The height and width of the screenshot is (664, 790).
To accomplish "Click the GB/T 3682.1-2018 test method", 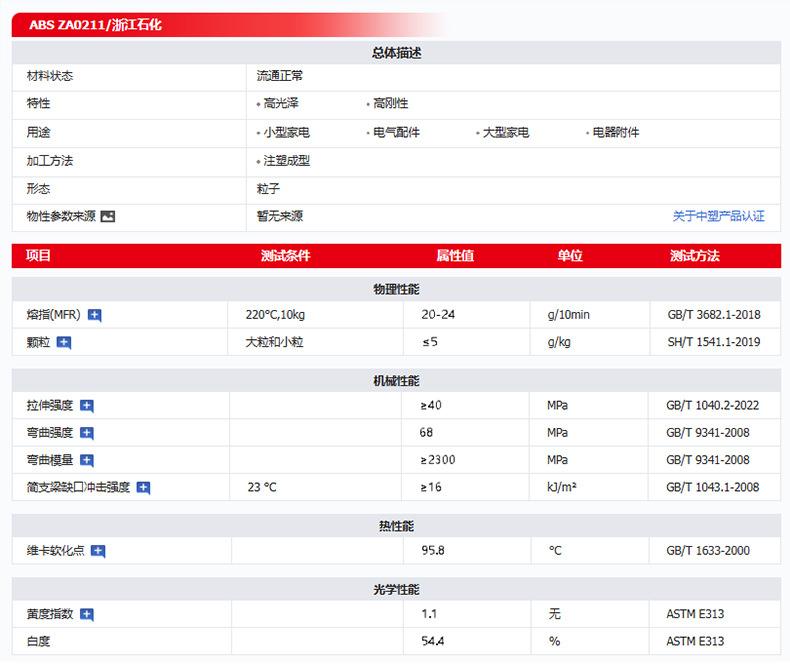I will (713, 315).
